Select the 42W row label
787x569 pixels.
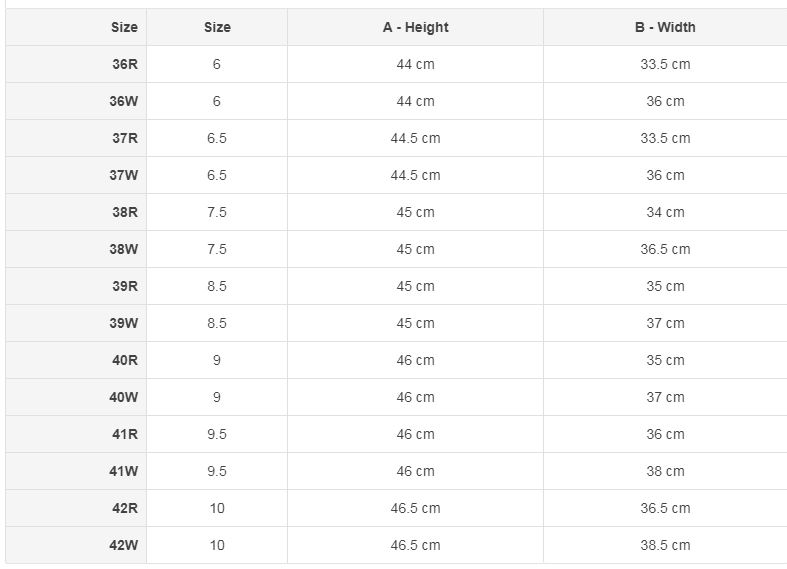pyautogui.click(x=123, y=545)
